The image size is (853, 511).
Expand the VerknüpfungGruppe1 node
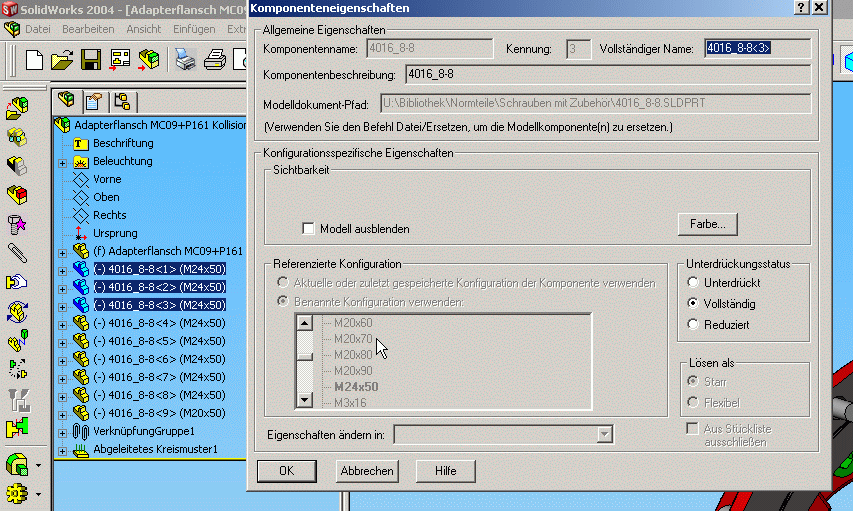63,433
